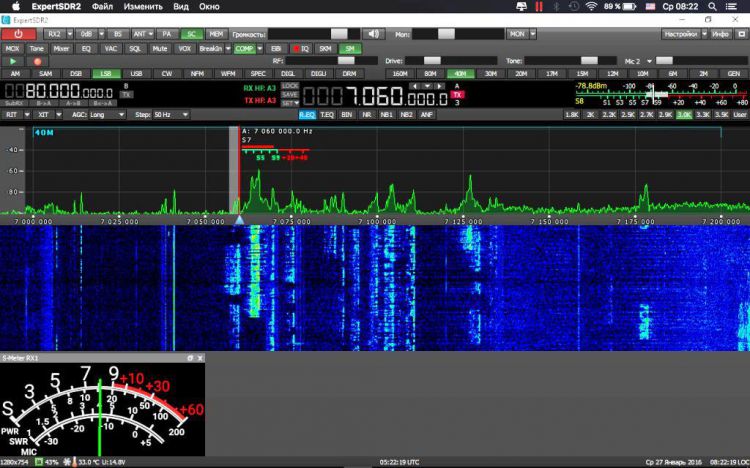Open the Окно menu
The height and width of the screenshot is (468, 750).
click(209, 6)
